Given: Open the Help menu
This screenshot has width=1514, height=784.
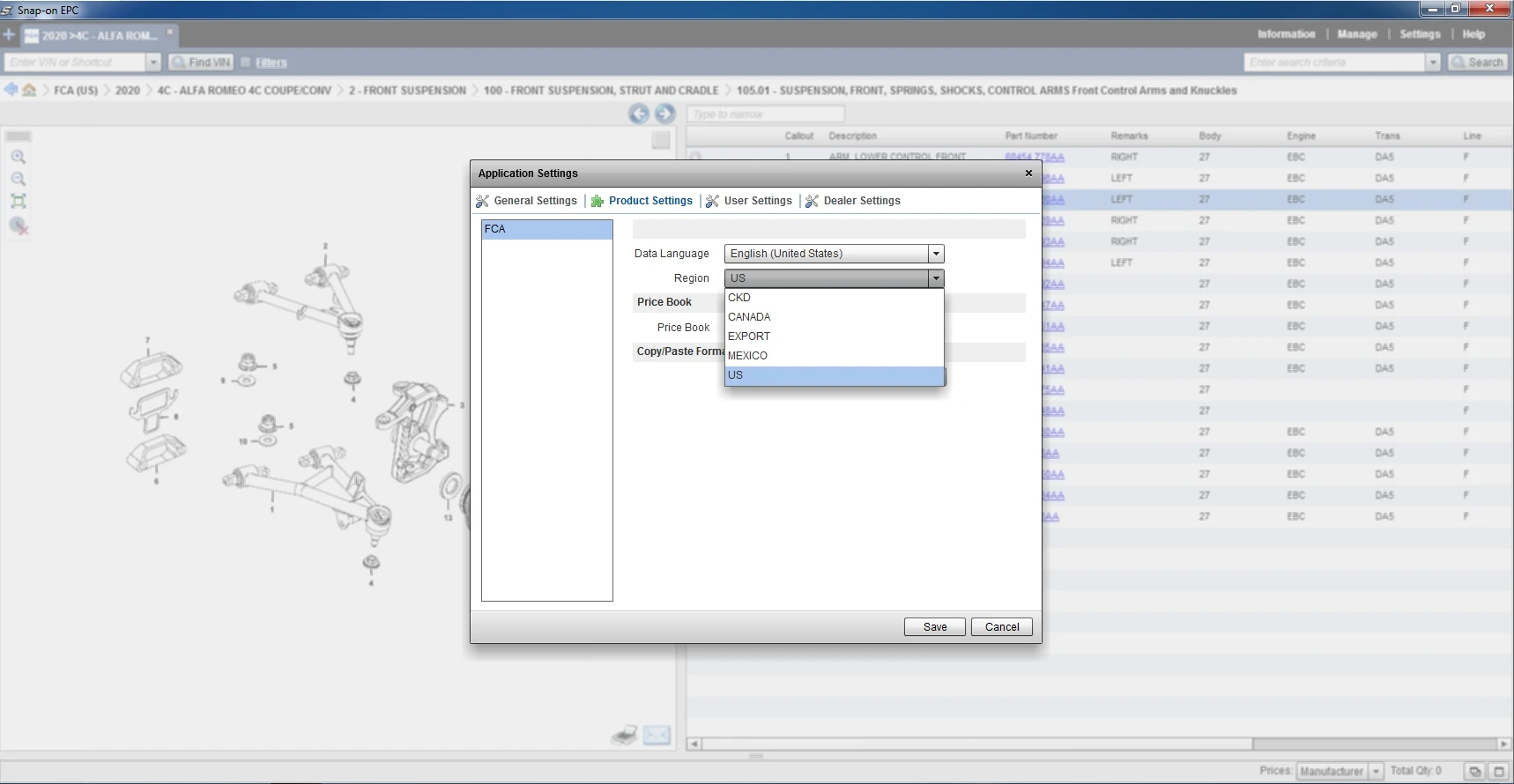Looking at the screenshot, I should coord(1473,34).
